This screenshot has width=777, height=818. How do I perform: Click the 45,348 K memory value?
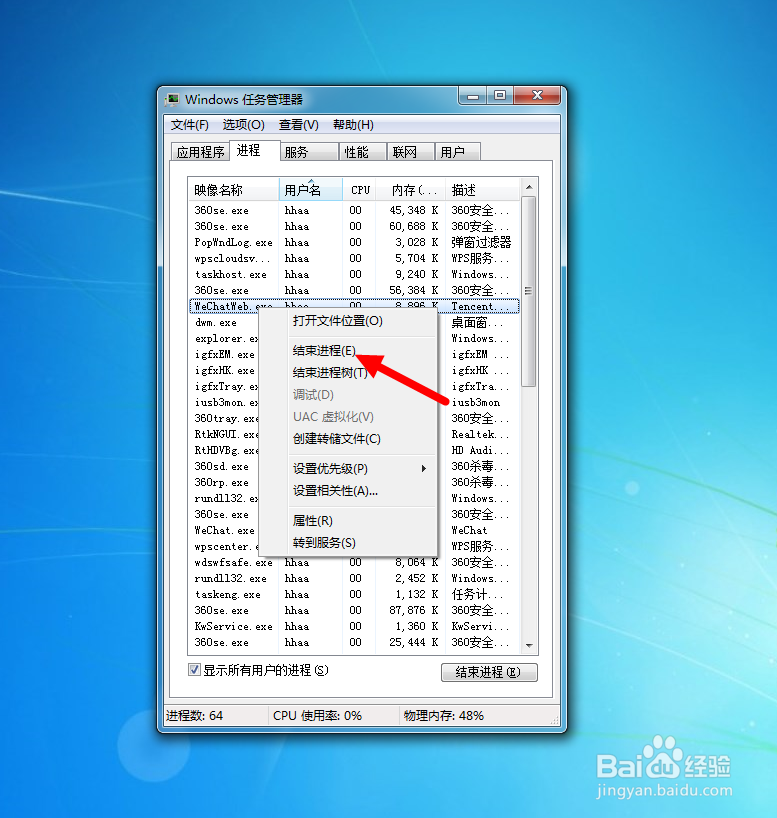(x=413, y=210)
